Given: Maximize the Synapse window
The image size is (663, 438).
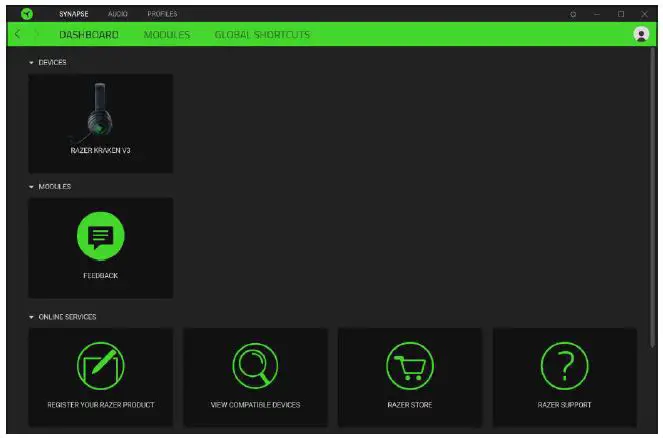Looking at the screenshot, I should click(621, 14).
